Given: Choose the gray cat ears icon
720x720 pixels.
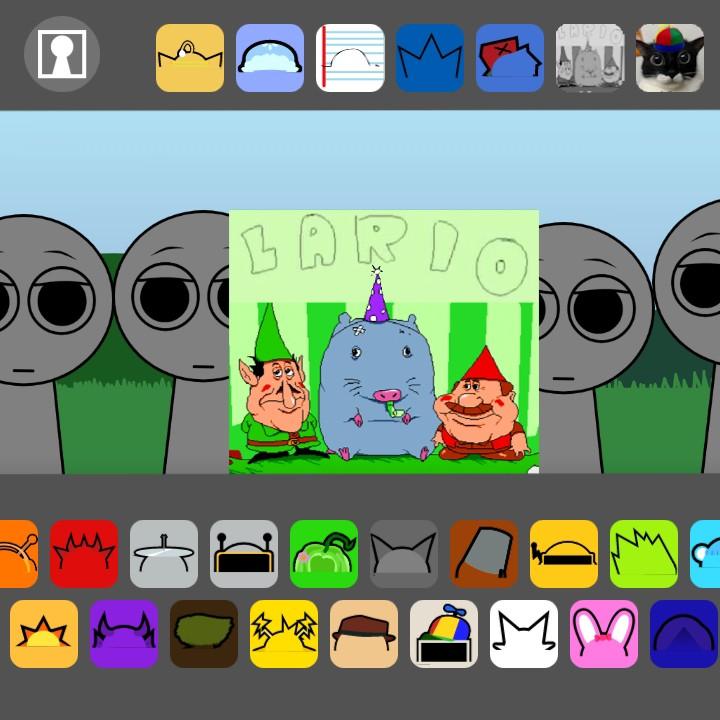Looking at the screenshot, I should (404, 554).
